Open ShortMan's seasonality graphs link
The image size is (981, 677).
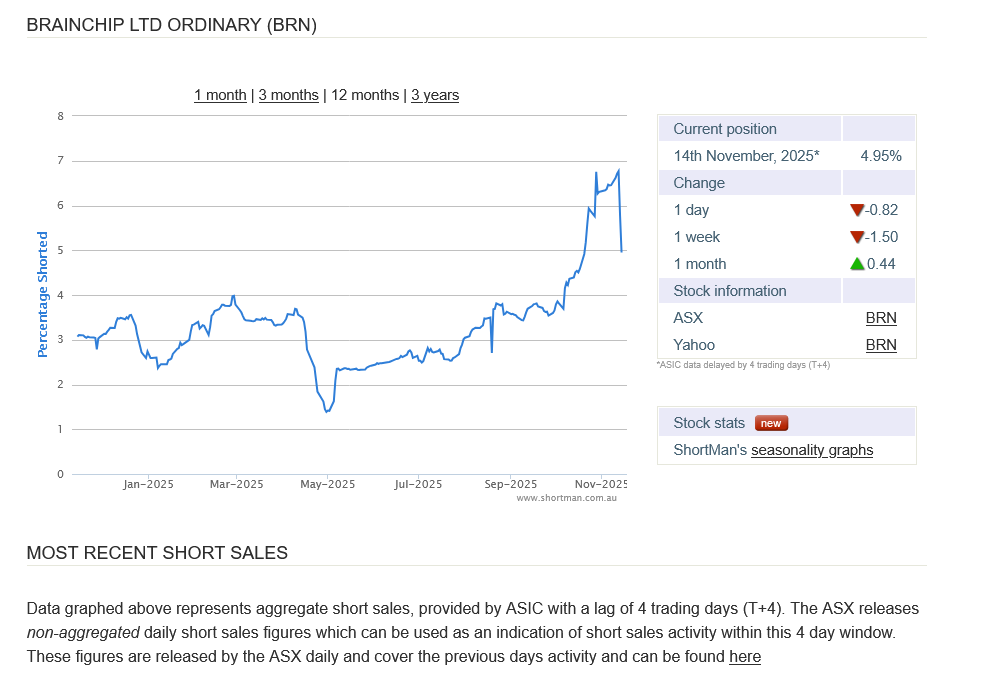(x=812, y=450)
